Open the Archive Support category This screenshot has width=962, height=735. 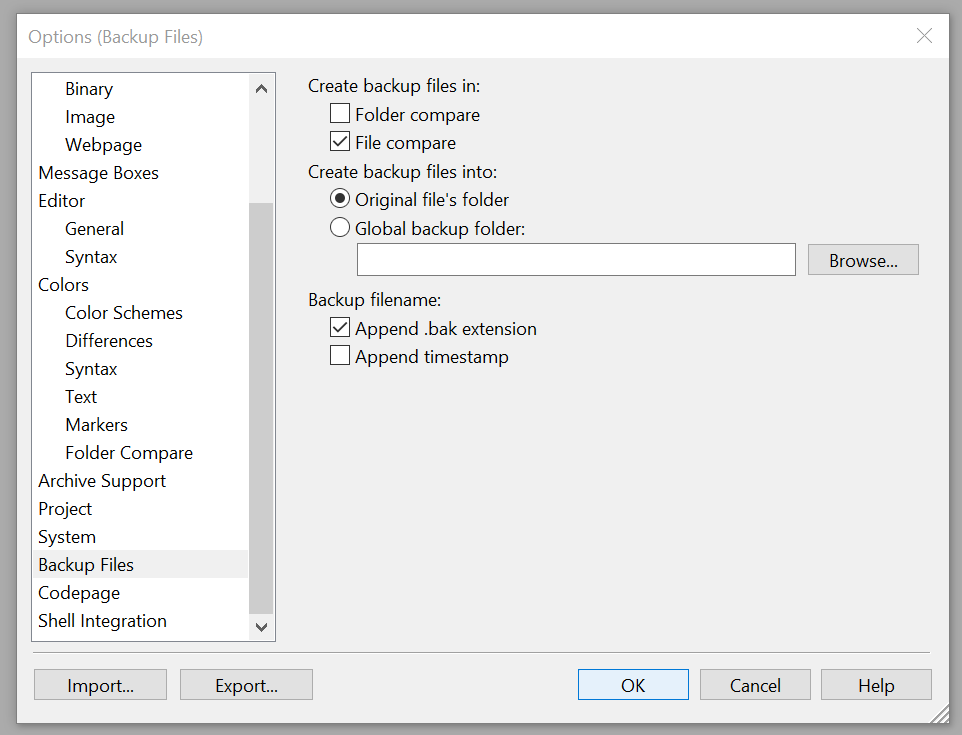(x=102, y=481)
